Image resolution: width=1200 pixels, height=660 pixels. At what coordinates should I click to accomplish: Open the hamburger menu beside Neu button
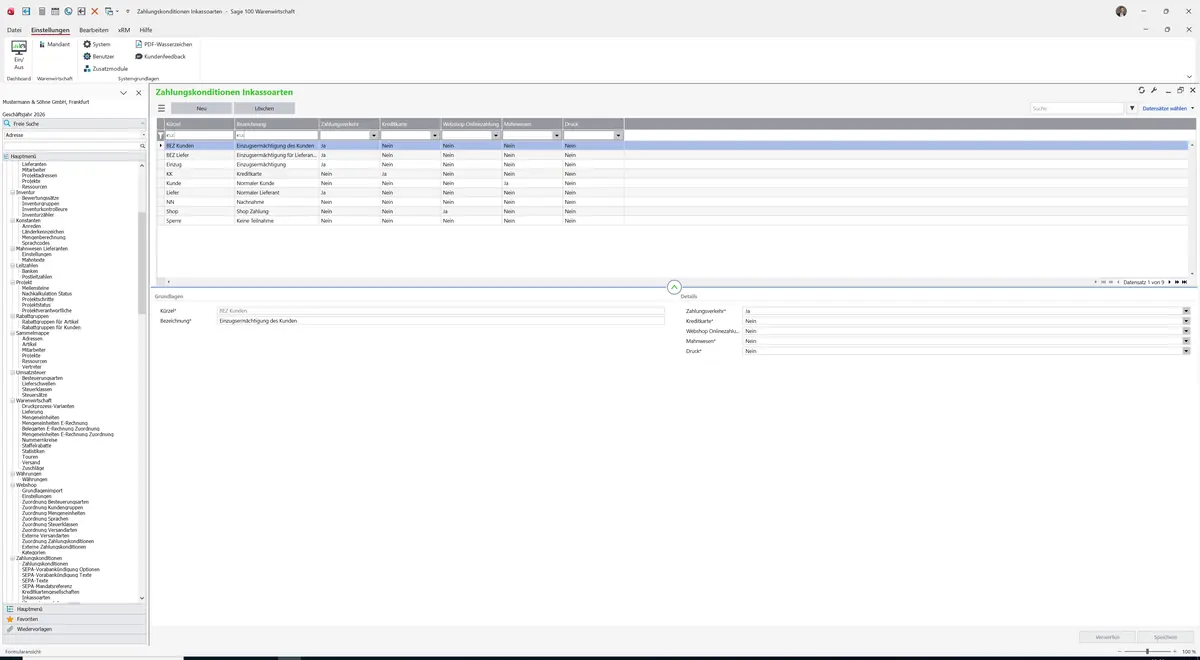tap(161, 108)
